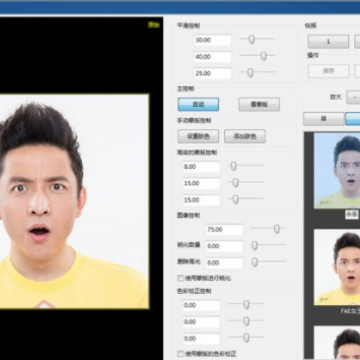Image resolution: width=360 pixels, height=360 pixels.
Task: Click the slider next to 75.00
Action: coord(269,229)
